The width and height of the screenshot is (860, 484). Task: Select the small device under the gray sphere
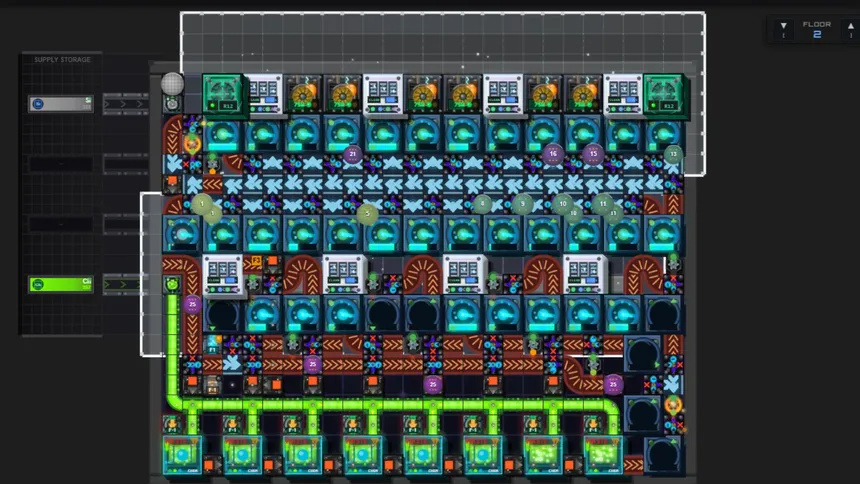point(172,103)
